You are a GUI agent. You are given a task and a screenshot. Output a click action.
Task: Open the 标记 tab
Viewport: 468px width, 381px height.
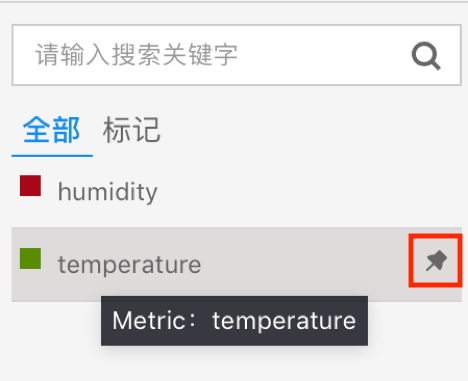pyautogui.click(x=132, y=130)
